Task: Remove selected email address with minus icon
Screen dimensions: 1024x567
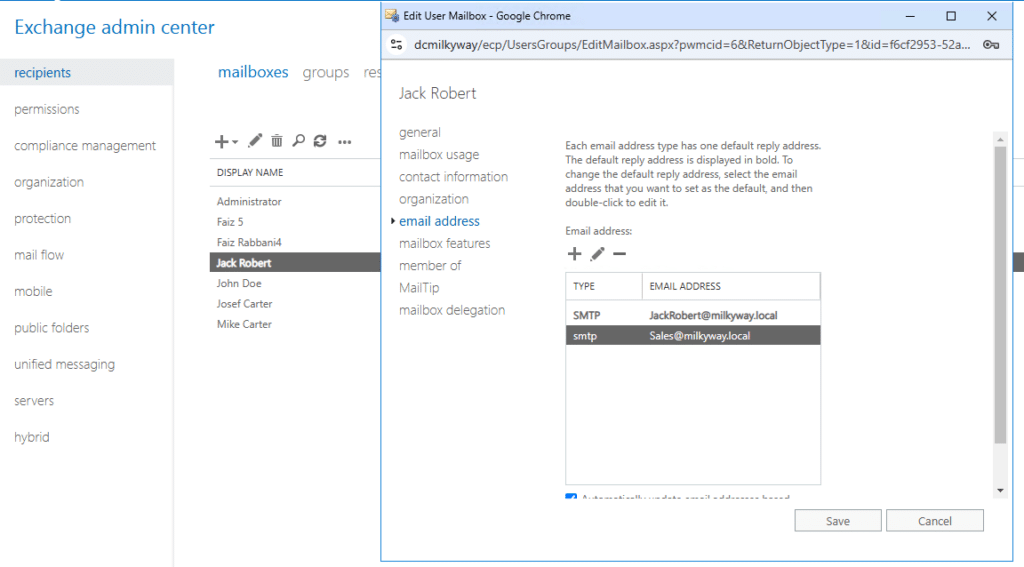Action: [619, 253]
